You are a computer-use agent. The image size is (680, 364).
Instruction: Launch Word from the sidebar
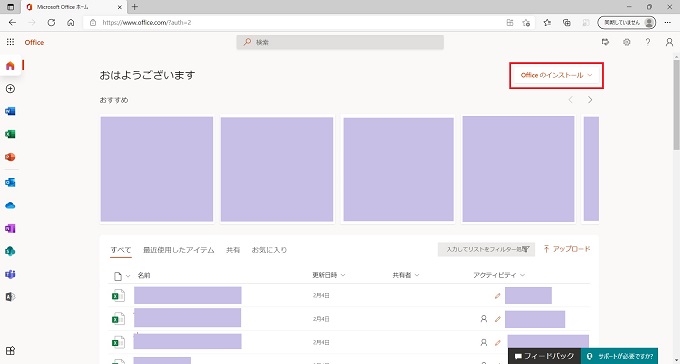(10, 111)
